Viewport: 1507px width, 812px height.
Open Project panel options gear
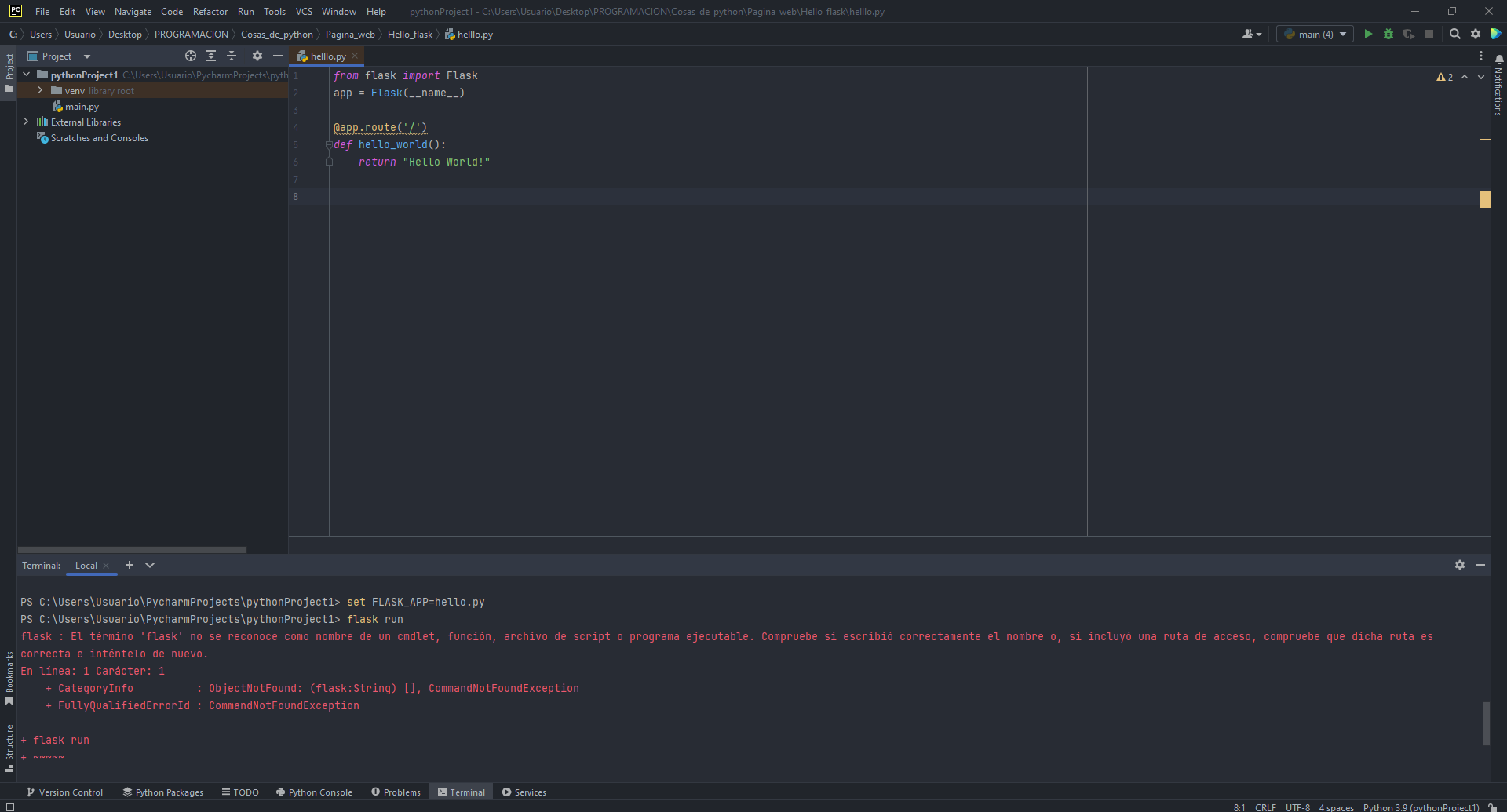pyautogui.click(x=257, y=56)
